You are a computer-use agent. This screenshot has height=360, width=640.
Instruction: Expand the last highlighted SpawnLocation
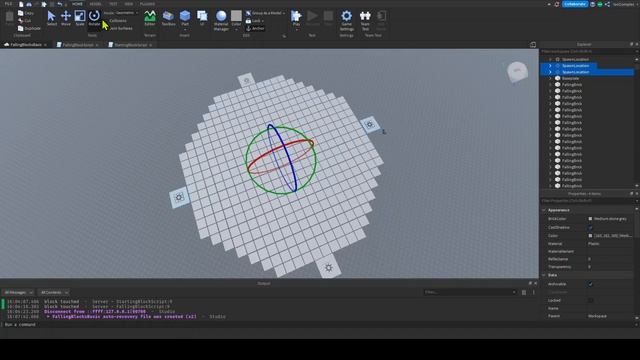coord(550,72)
